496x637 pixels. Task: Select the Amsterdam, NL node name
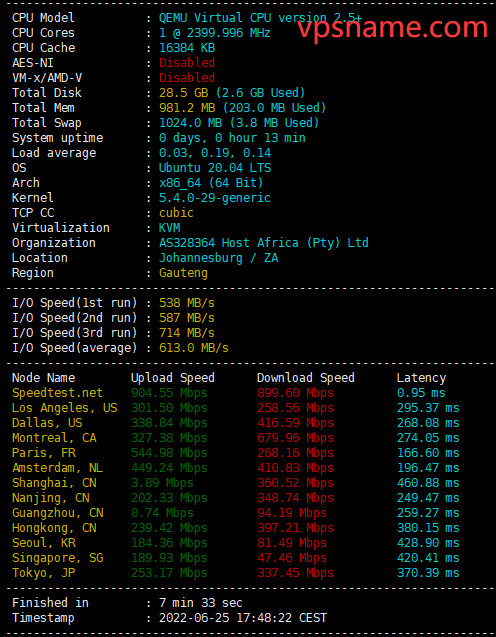point(57,468)
